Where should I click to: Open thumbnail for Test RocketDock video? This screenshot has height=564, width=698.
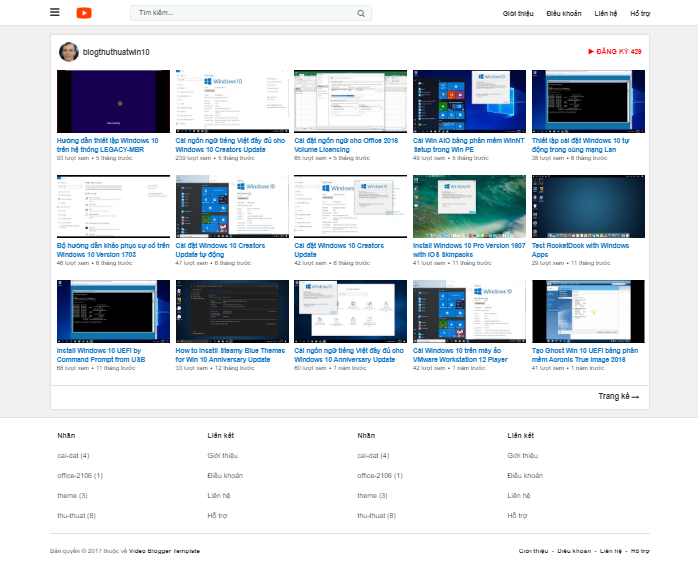(588, 206)
